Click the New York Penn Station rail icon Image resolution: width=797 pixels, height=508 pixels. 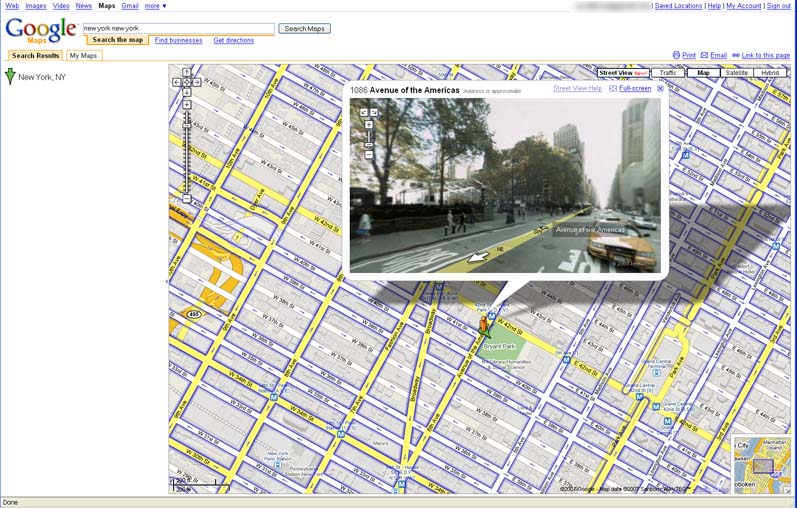tap(278, 464)
